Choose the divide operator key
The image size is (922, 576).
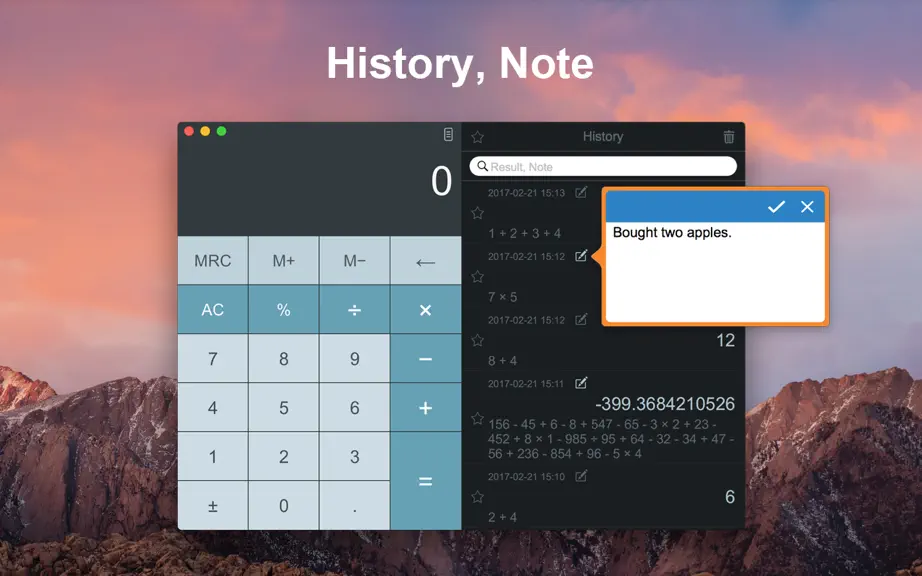pyautogui.click(x=355, y=310)
